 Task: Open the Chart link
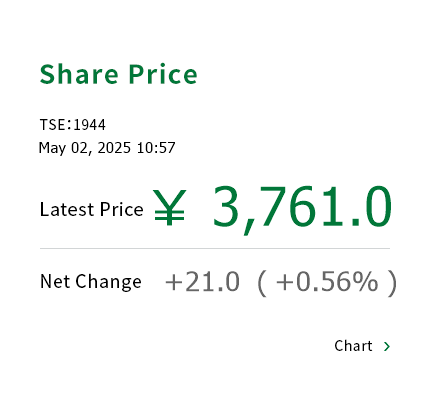tap(362, 346)
